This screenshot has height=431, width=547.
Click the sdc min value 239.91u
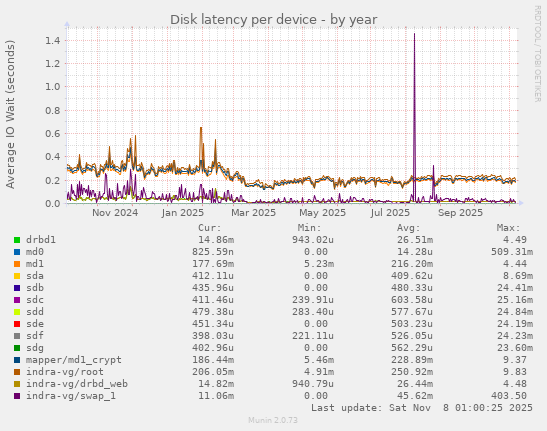[x=313, y=300]
